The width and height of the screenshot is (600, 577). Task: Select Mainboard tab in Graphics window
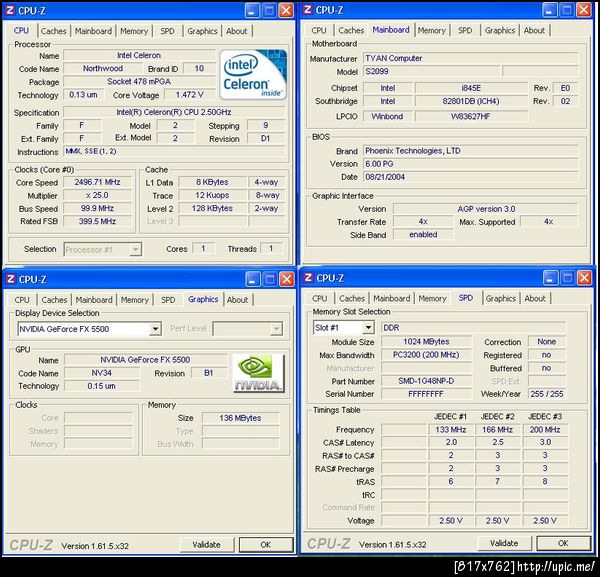pos(94,300)
